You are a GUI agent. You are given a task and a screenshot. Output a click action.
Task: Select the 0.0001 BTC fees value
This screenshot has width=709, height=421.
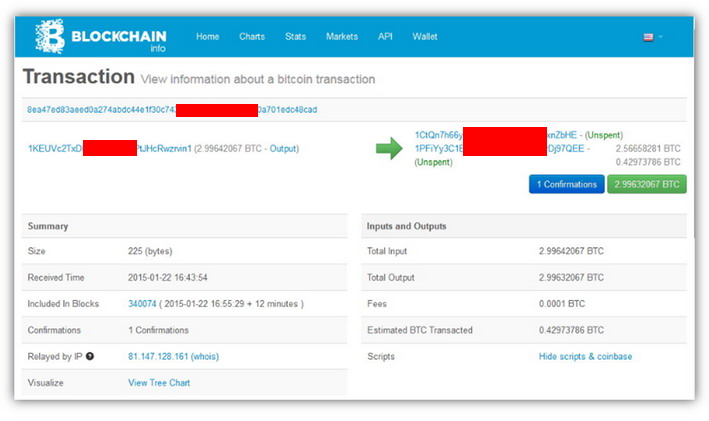click(562, 304)
